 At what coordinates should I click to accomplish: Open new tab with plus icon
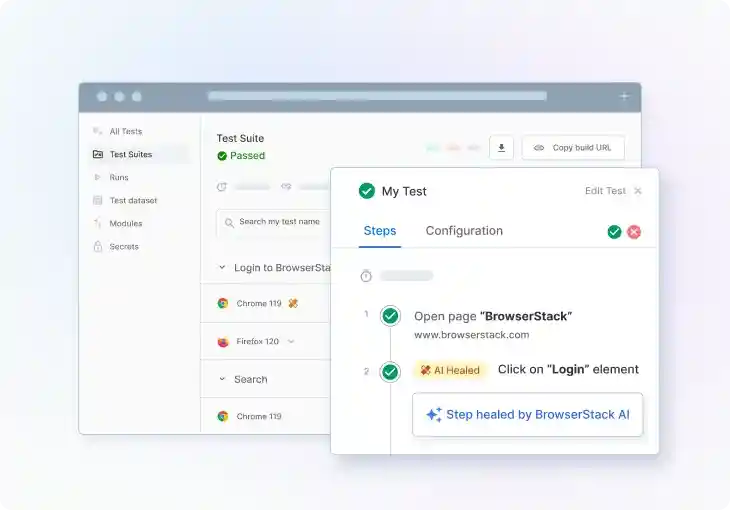point(624,96)
